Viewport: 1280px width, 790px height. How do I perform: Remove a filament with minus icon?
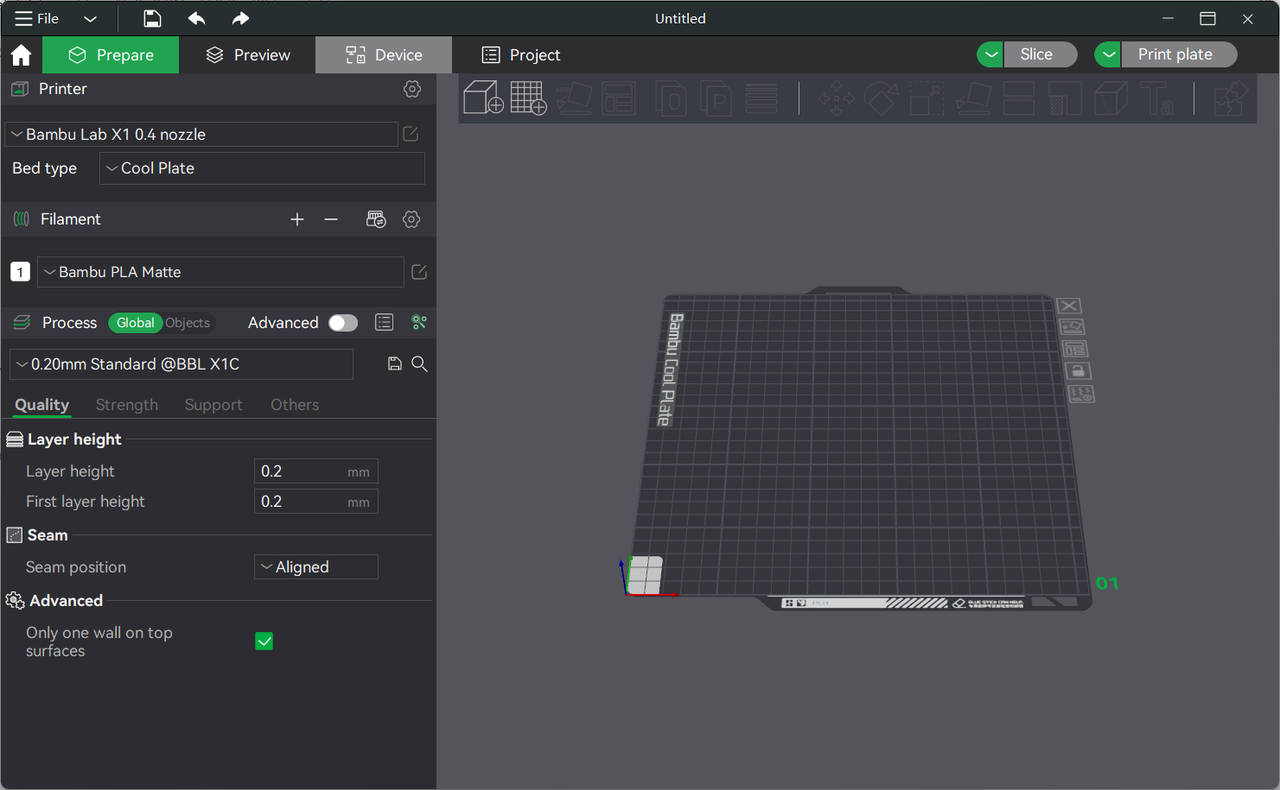coord(331,219)
